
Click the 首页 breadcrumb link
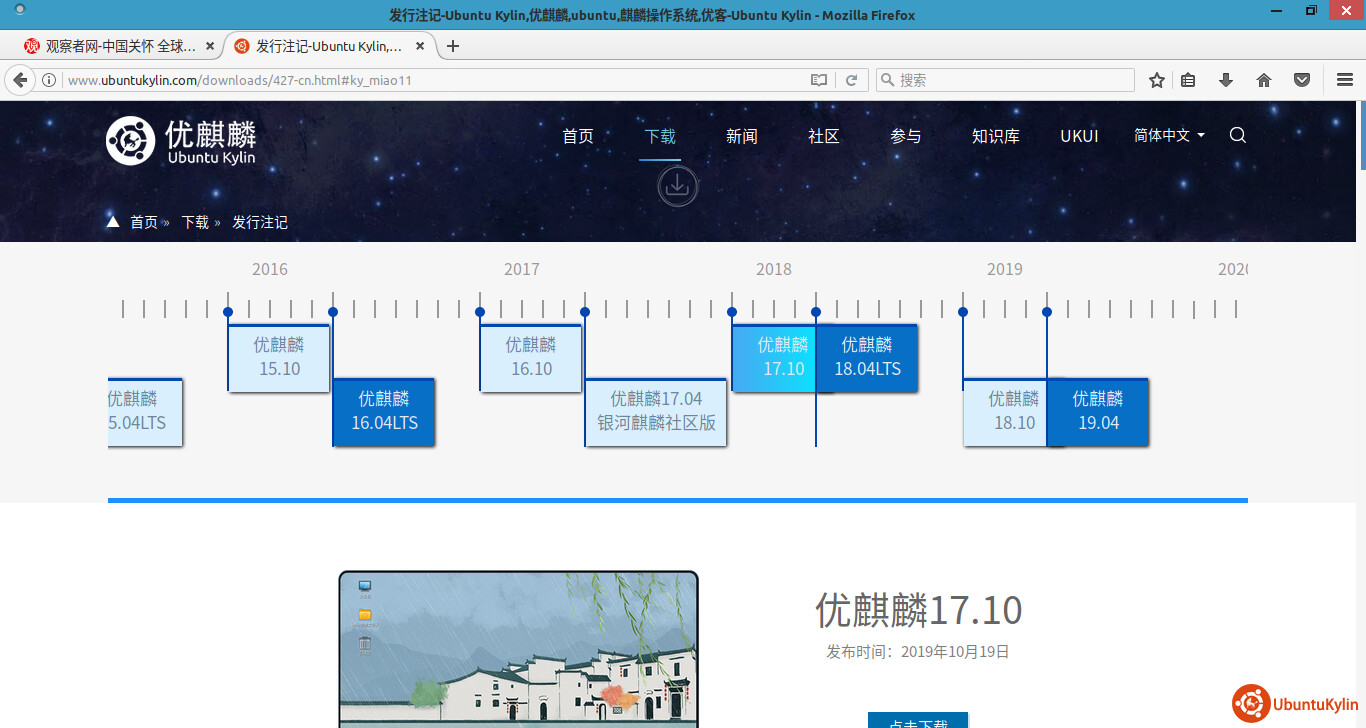click(x=144, y=222)
